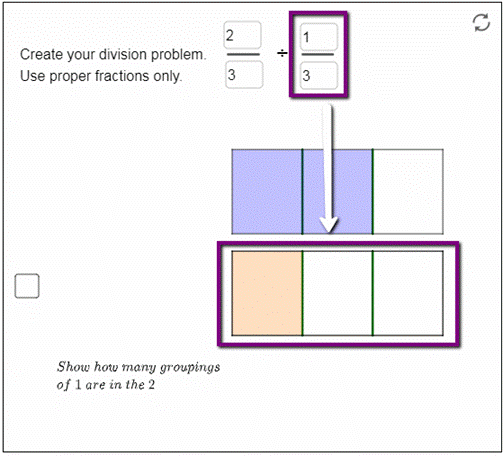Click the orange shaded segment
This screenshot has height=456, width=503.
267,293
